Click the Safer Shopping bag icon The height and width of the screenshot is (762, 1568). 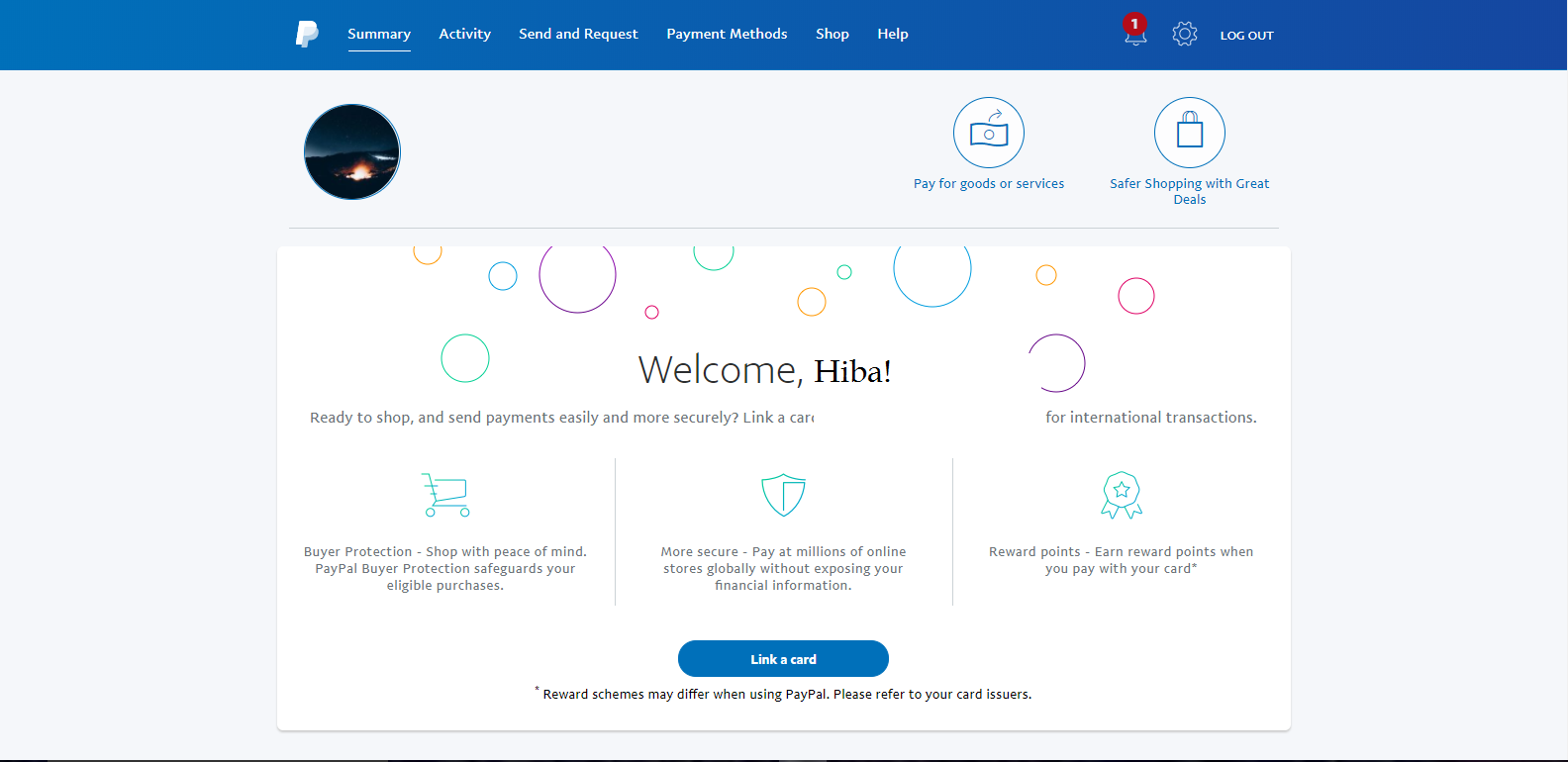coord(1190,133)
